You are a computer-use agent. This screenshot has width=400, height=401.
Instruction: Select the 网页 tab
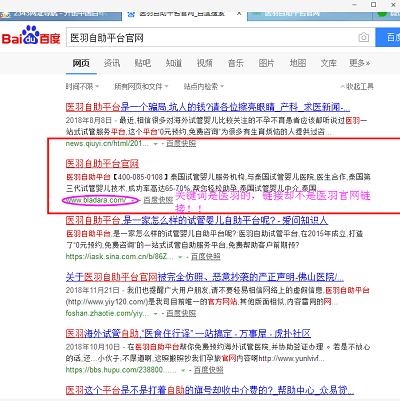[81, 63]
